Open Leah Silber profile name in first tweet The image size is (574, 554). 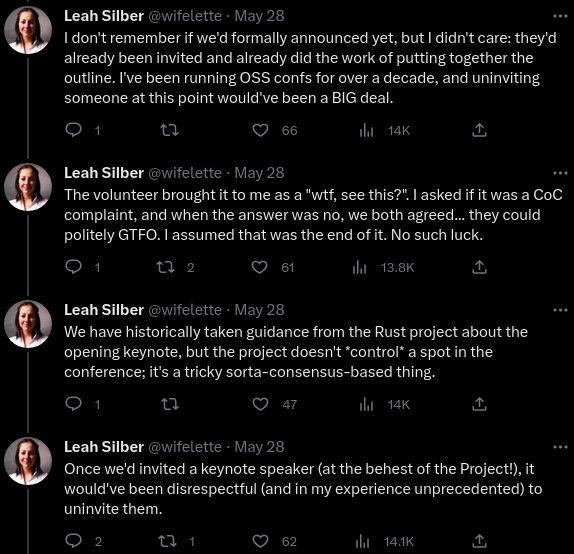point(104,16)
